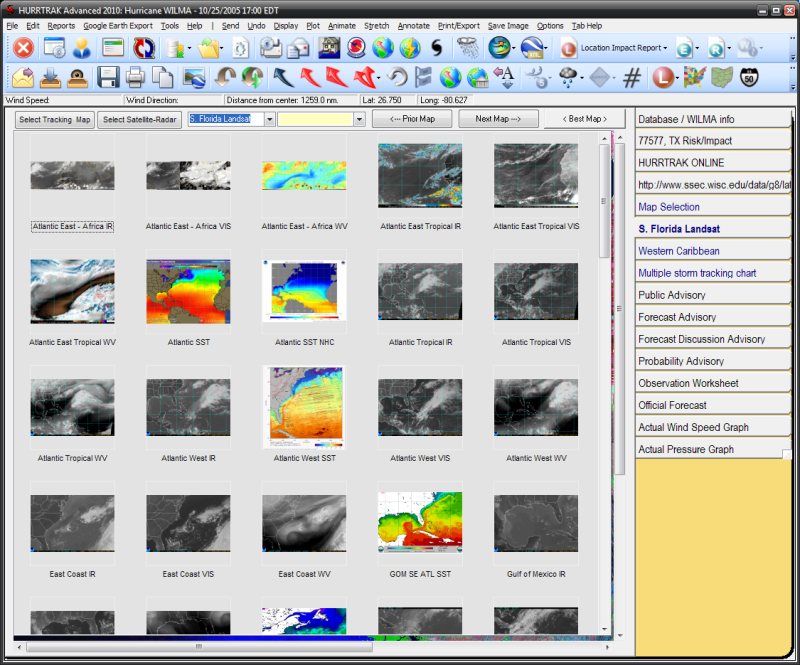The height and width of the screenshot is (665, 800).
Task: Click the printer icon in second toolbar
Action: pyautogui.click(x=135, y=78)
